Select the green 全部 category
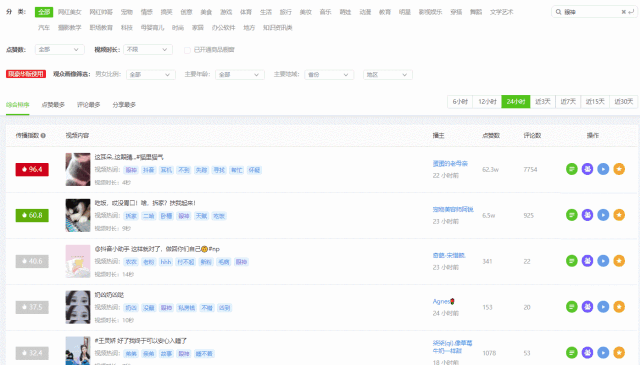 click(44, 12)
